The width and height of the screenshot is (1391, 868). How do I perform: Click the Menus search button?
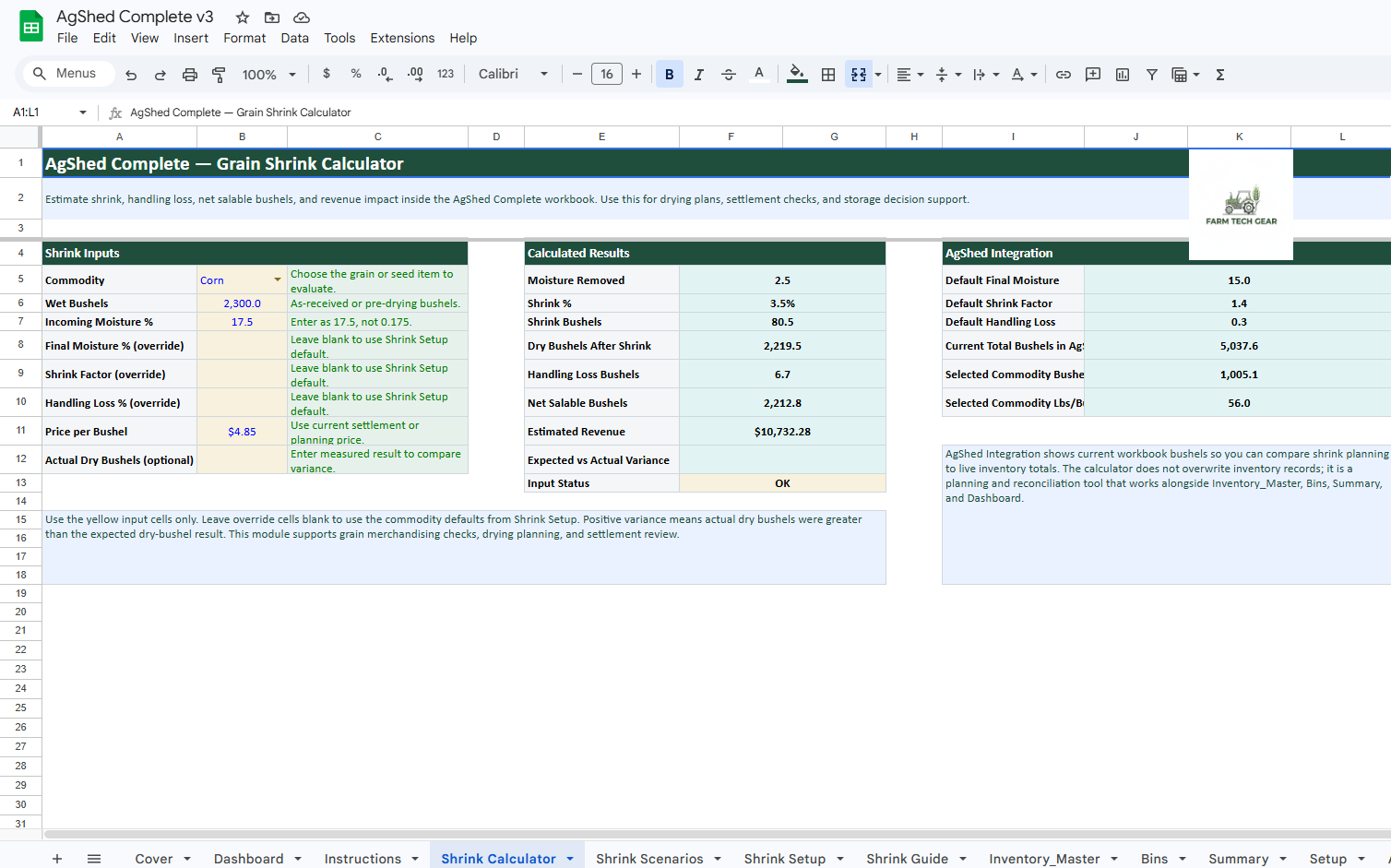point(67,73)
